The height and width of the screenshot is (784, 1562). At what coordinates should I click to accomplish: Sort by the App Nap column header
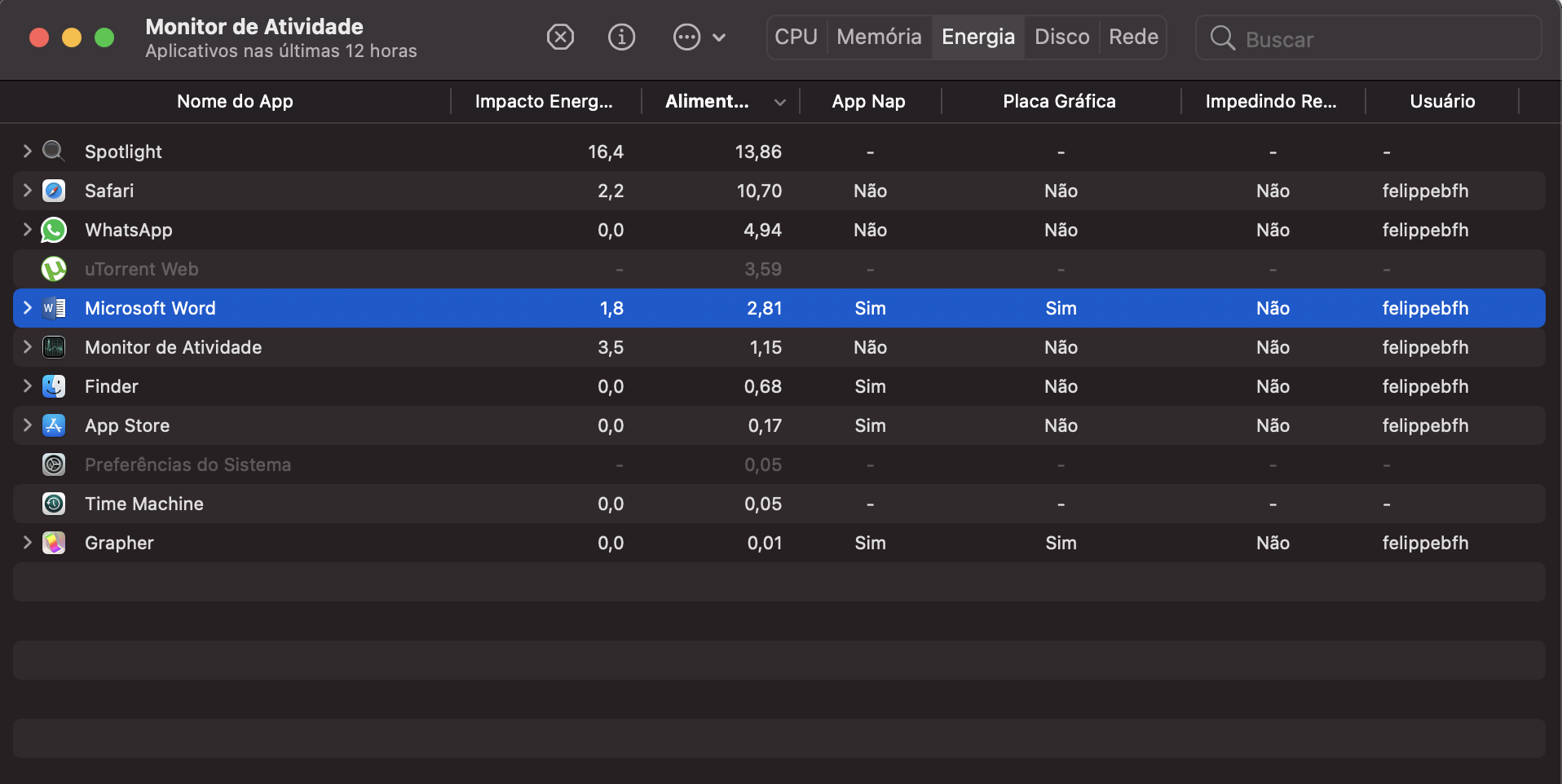(x=868, y=102)
